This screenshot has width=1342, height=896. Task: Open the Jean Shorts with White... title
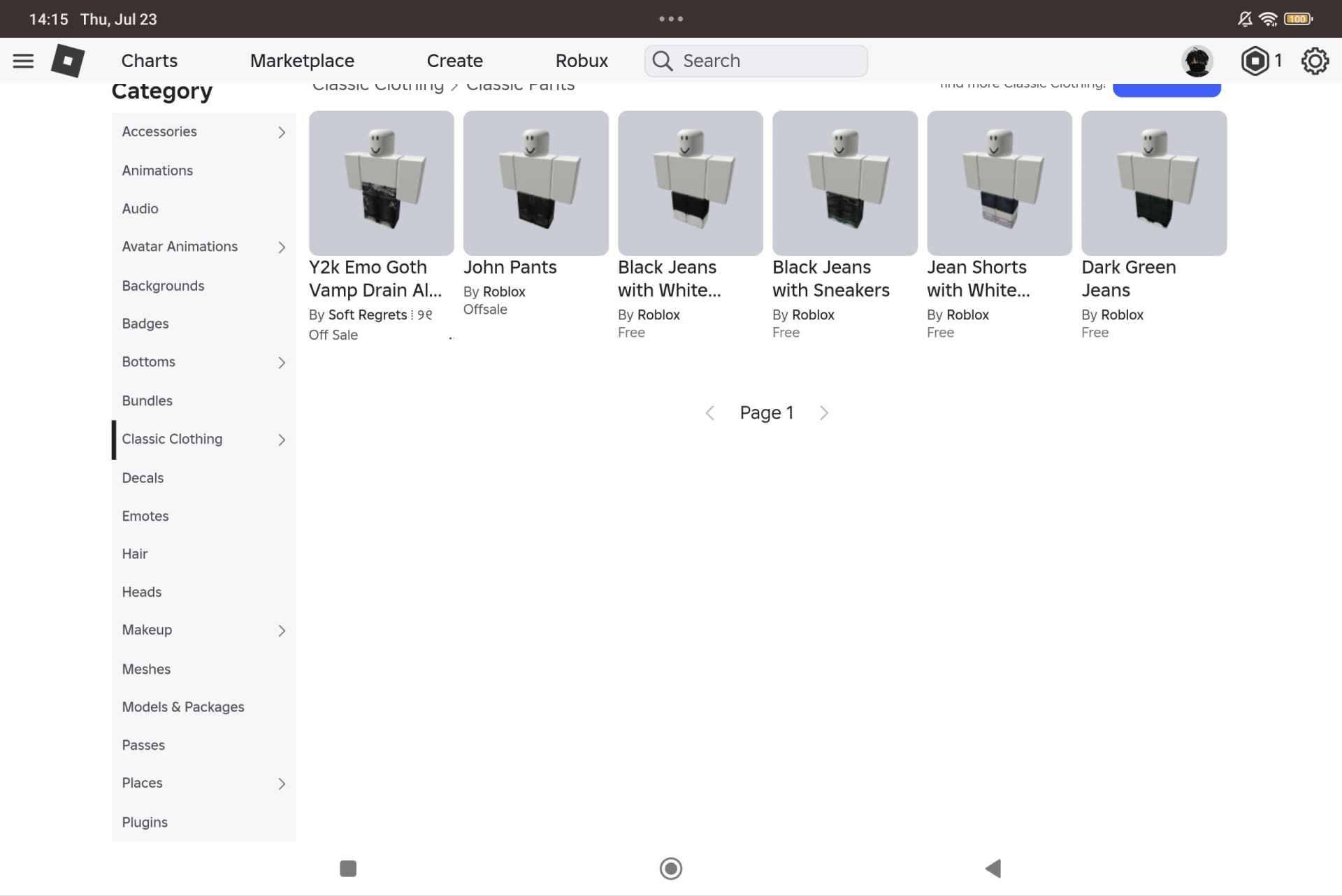pyautogui.click(x=979, y=278)
